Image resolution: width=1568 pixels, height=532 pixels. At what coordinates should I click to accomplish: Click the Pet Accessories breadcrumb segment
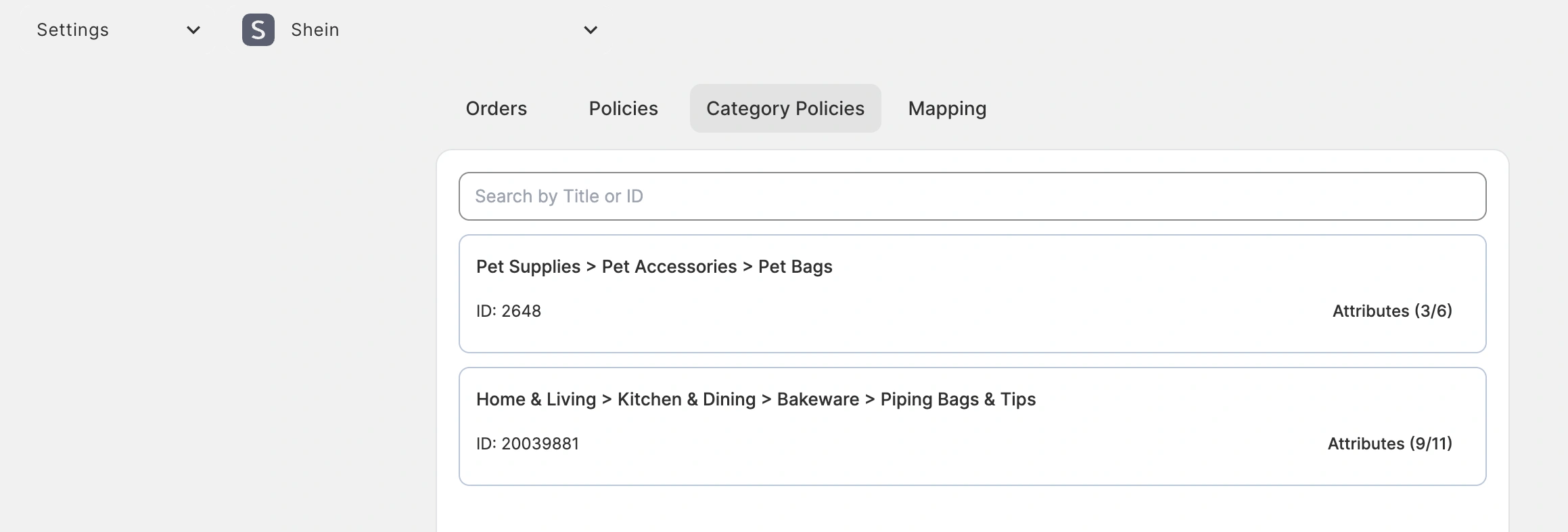(x=669, y=267)
